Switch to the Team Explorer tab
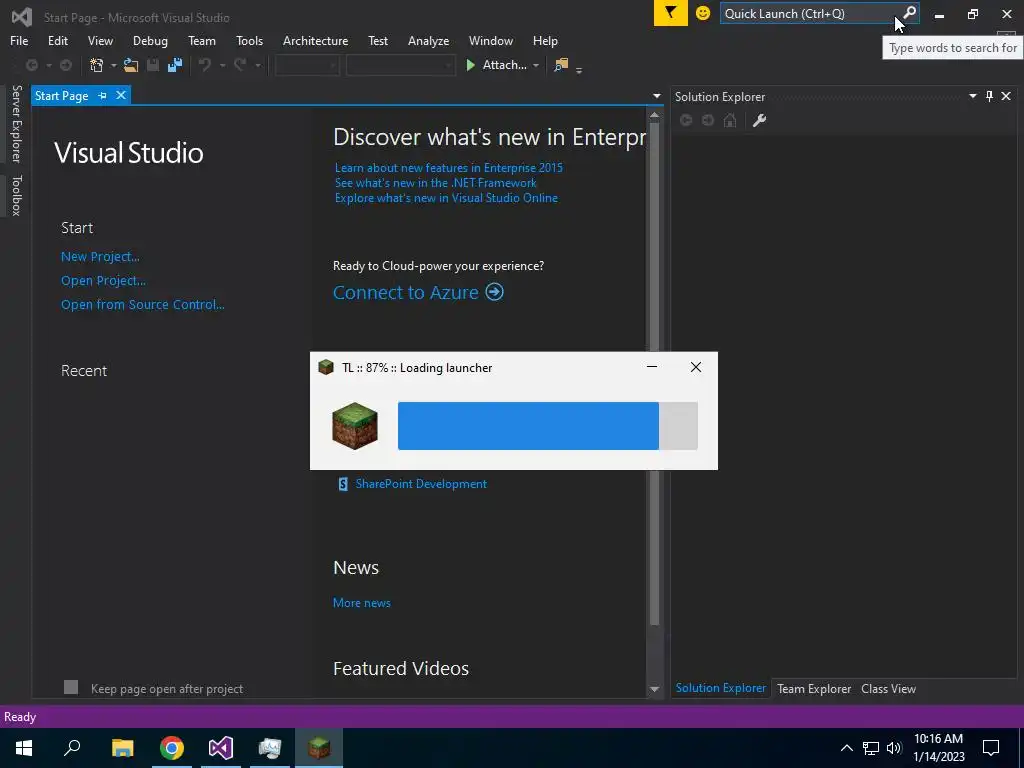 coord(814,688)
